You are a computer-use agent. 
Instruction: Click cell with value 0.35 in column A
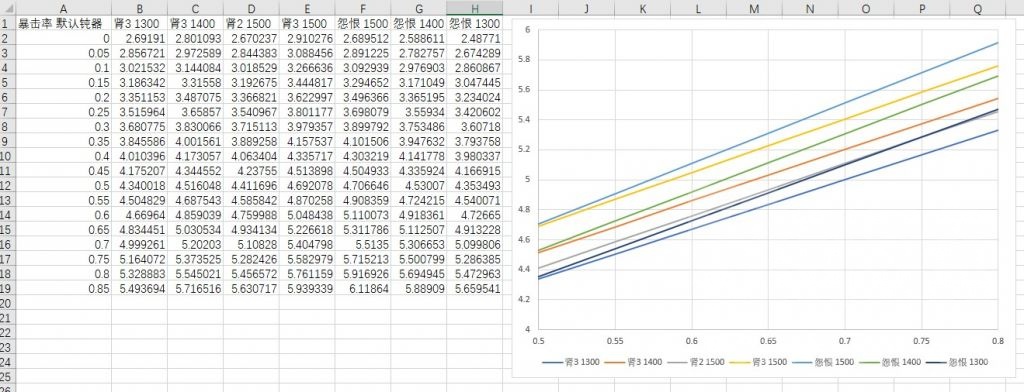pyautogui.click(x=63, y=142)
